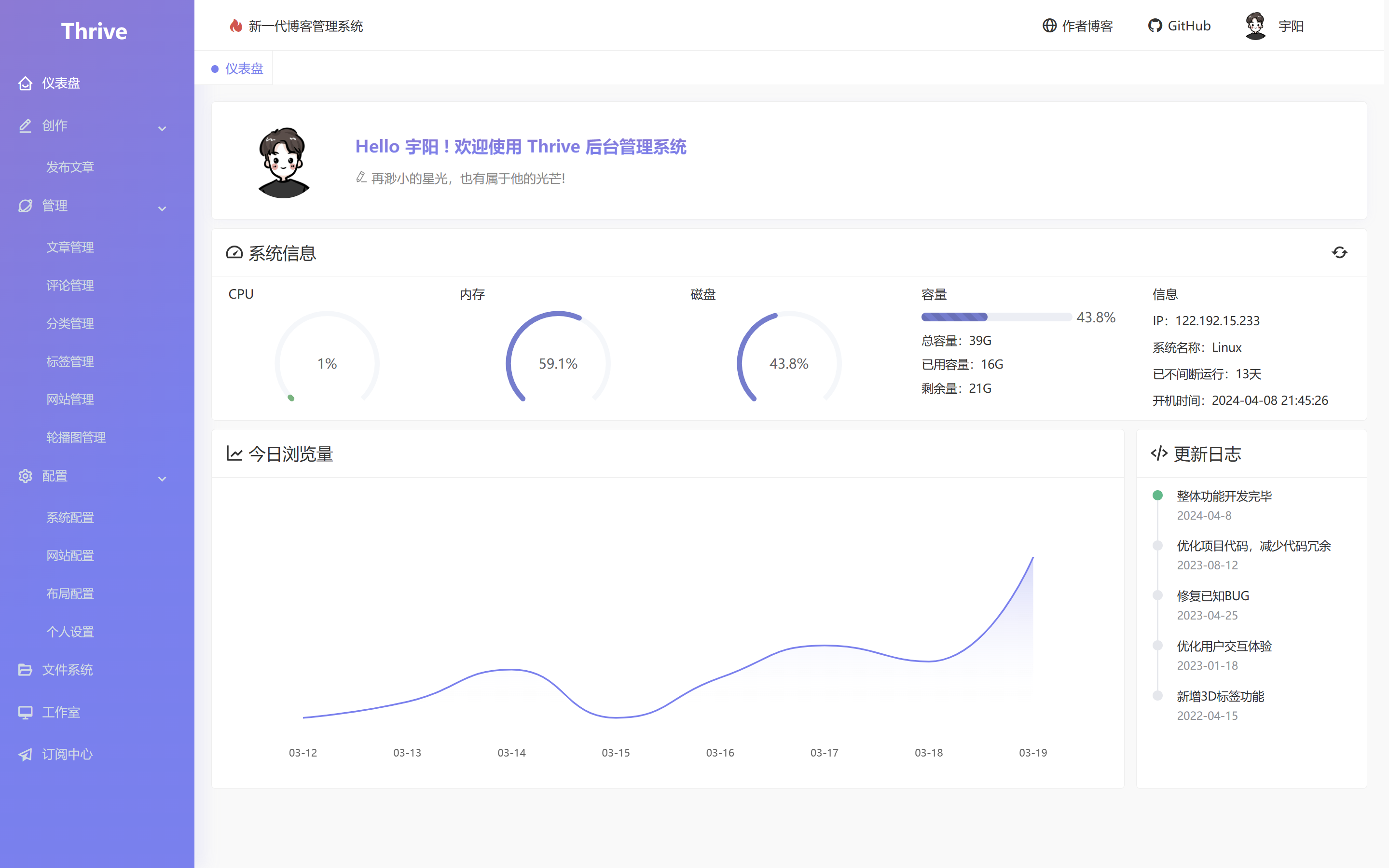Collapse the 创作 menu chevron

162,129
